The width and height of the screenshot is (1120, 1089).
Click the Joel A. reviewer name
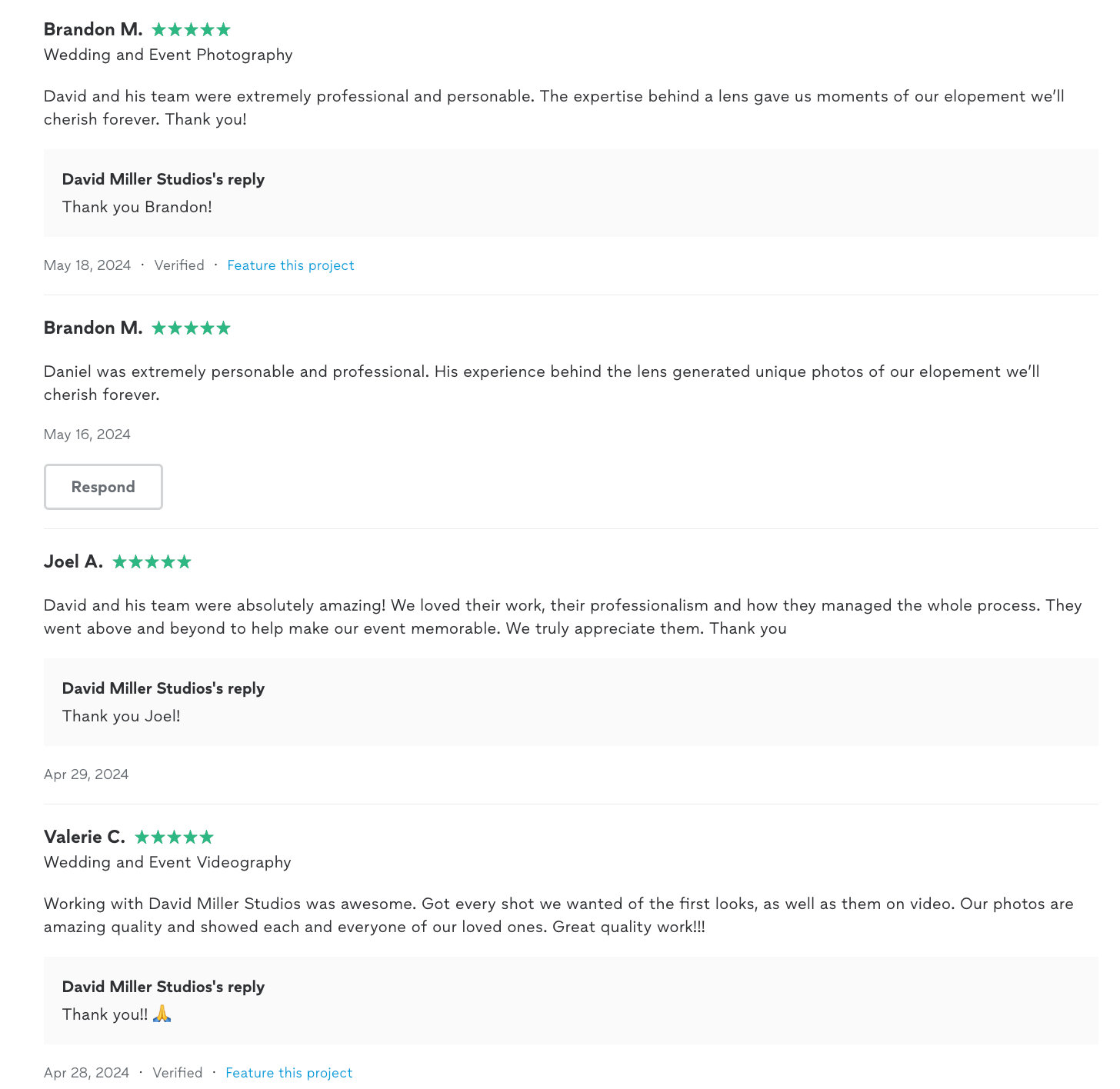(73, 561)
